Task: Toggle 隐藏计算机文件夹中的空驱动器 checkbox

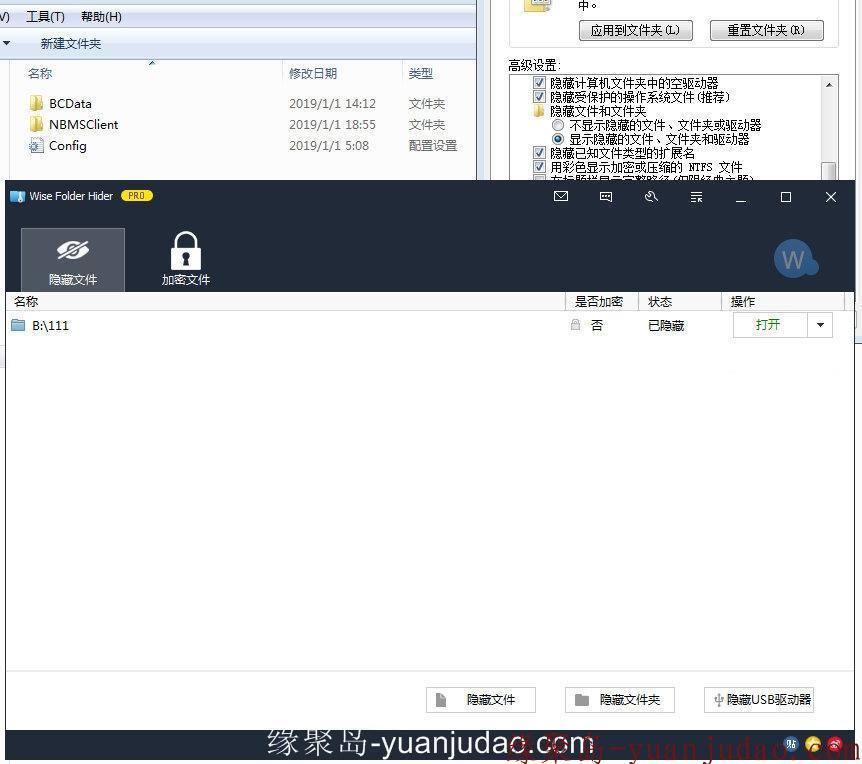Action: (x=539, y=83)
